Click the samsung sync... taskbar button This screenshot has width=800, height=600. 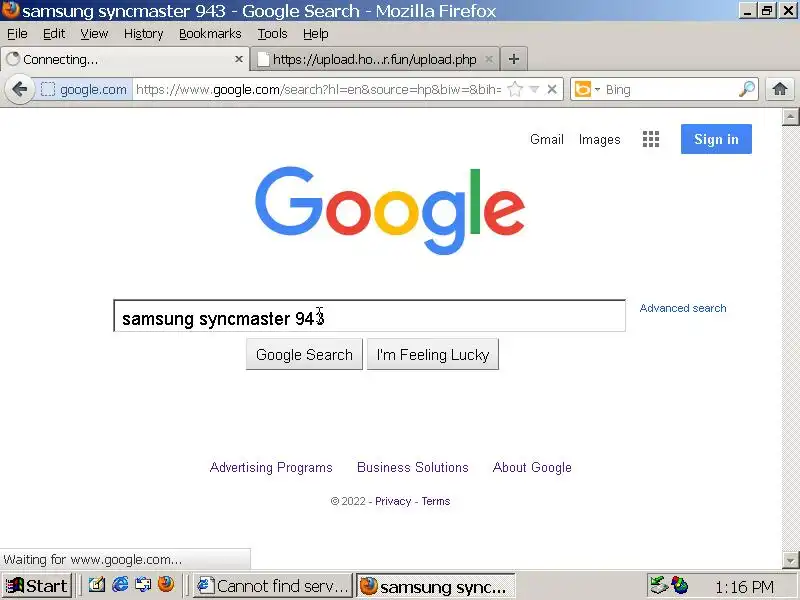pos(435,586)
